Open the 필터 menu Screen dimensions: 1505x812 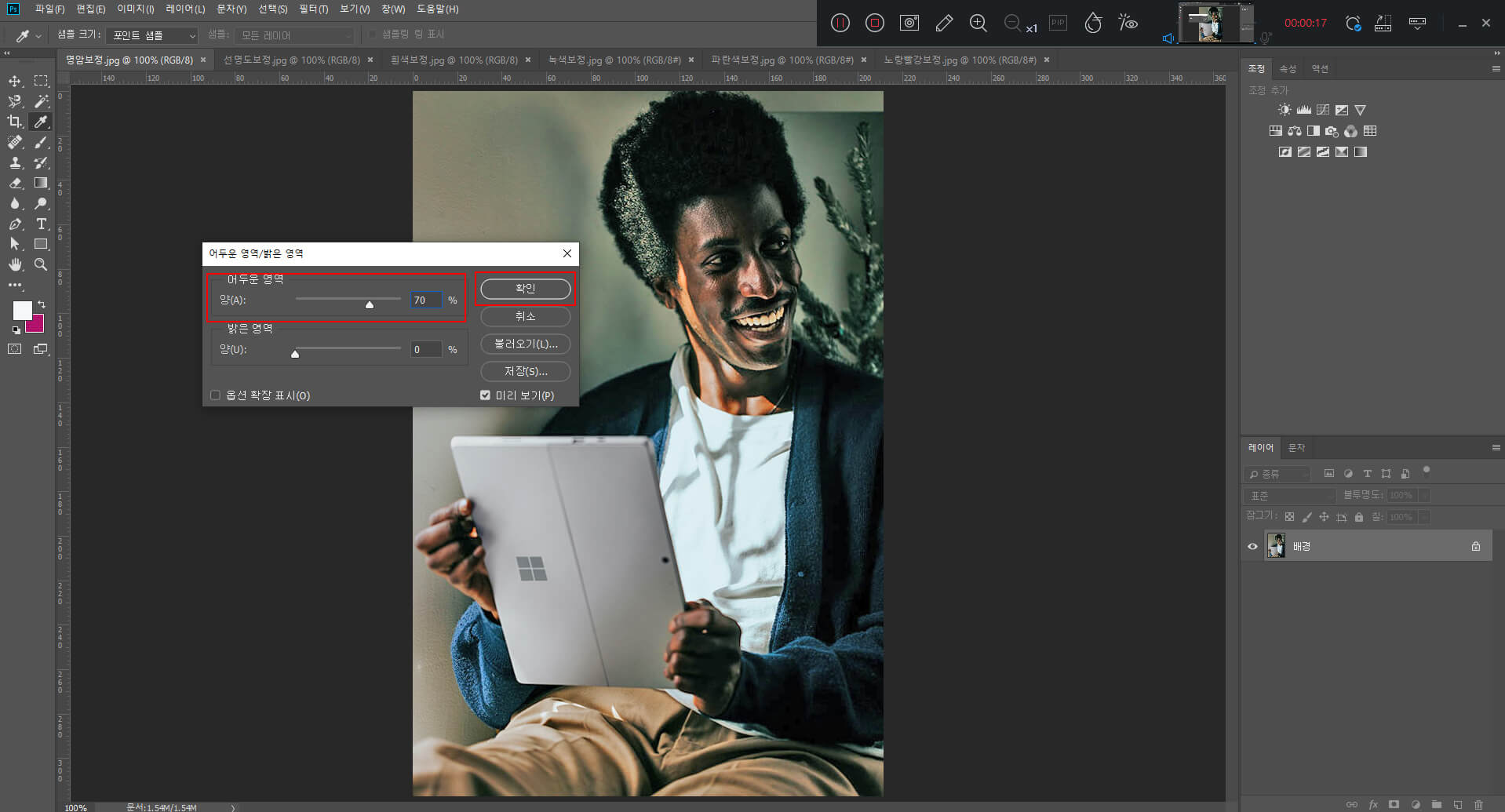point(313,9)
